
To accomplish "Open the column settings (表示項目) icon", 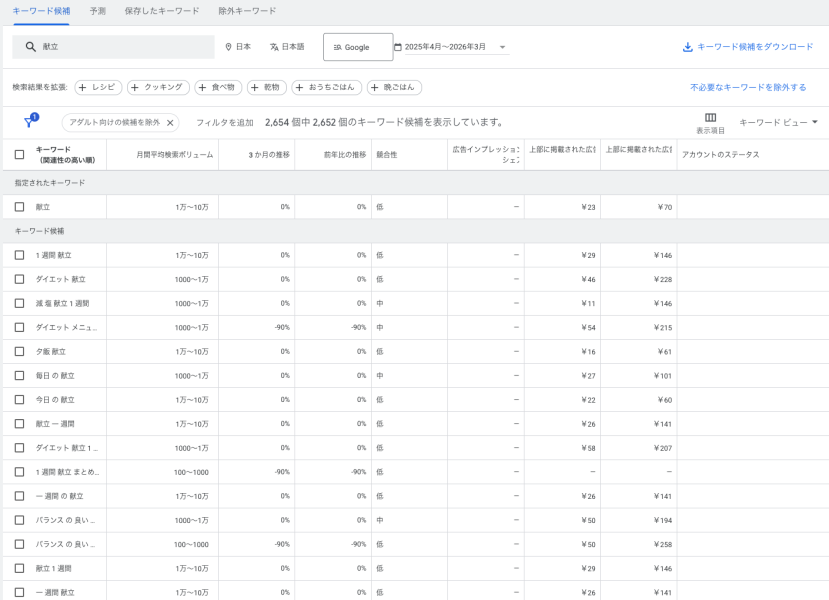I will click(x=710, y=118).
